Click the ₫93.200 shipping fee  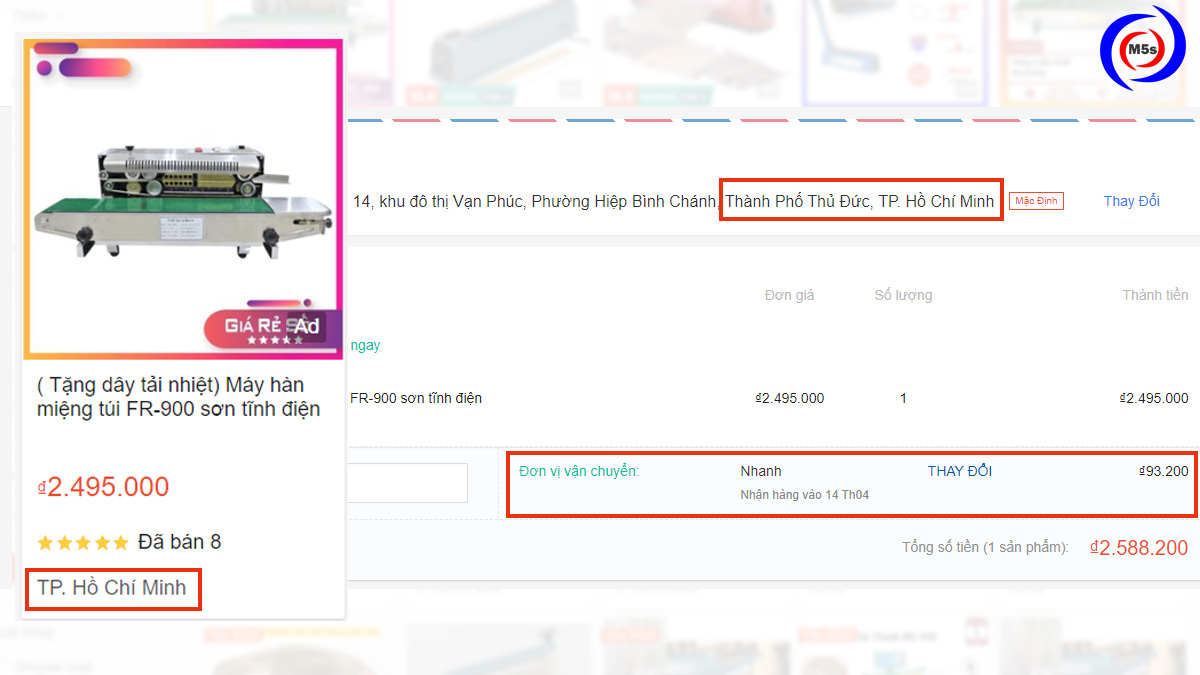[x=1163, y=471]
